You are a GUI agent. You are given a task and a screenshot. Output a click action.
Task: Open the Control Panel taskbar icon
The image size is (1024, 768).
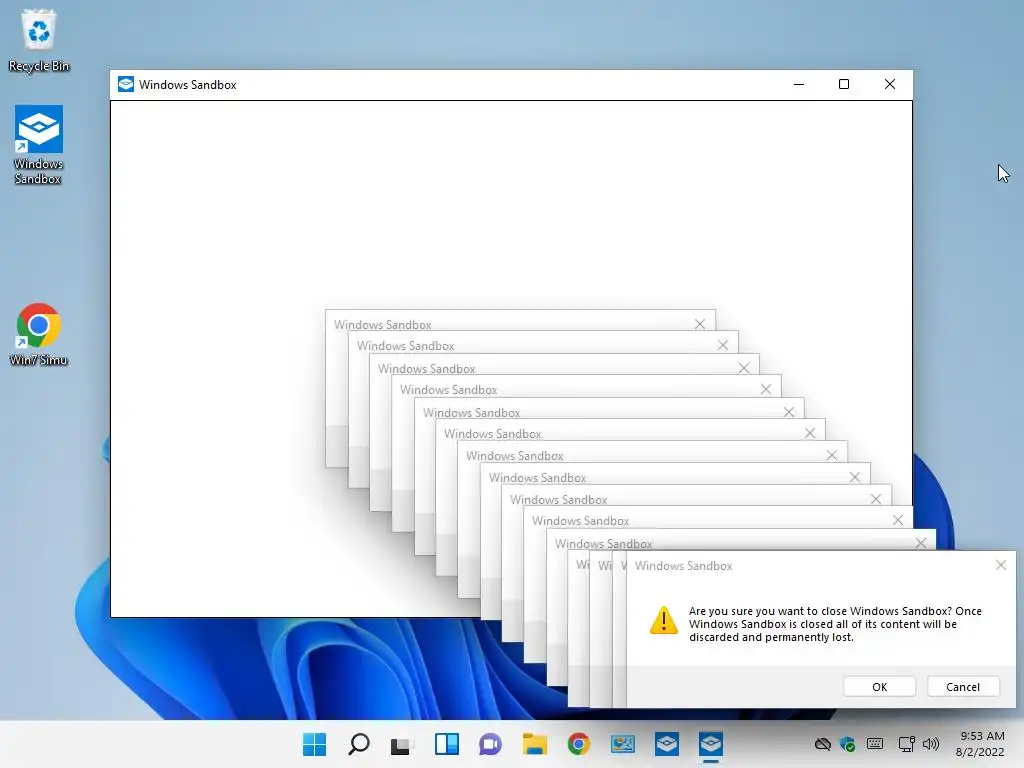tap(622, 744)
